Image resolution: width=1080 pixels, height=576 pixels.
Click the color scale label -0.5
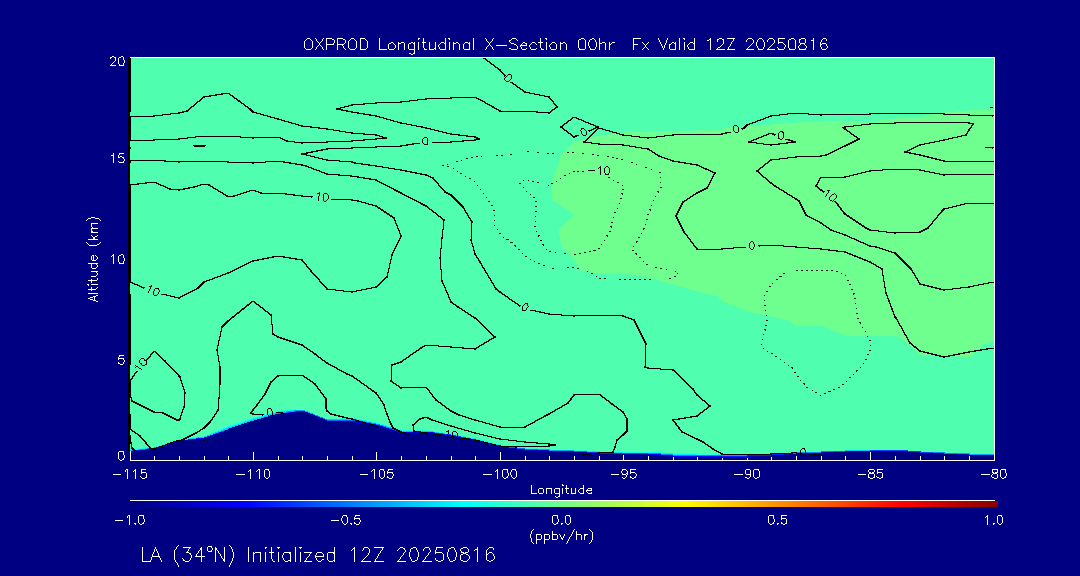[x=346, y=520]
